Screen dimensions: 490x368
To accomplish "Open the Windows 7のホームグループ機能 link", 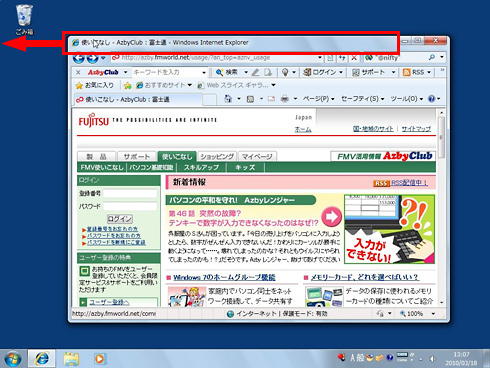I will pyautogui.click(x=224, y=277).
